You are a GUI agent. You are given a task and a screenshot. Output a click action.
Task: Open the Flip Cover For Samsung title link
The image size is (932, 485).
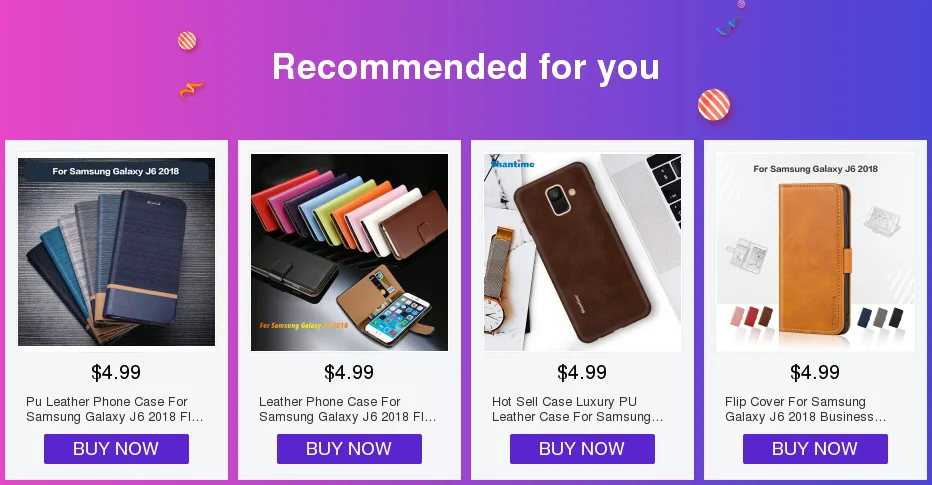[x=805, y=410]
